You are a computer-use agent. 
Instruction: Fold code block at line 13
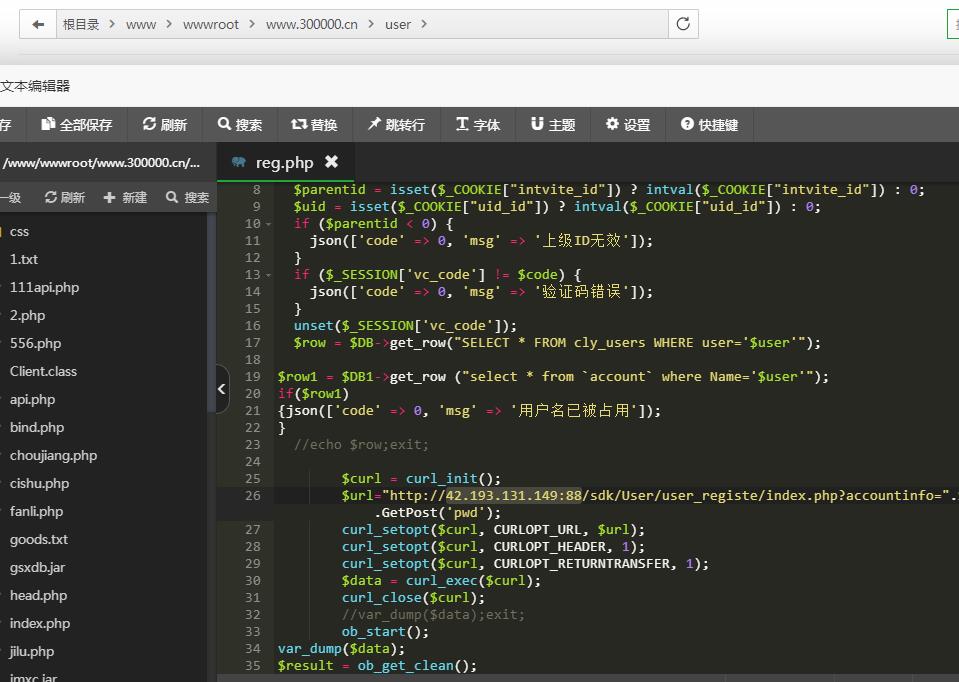point(269,275)
